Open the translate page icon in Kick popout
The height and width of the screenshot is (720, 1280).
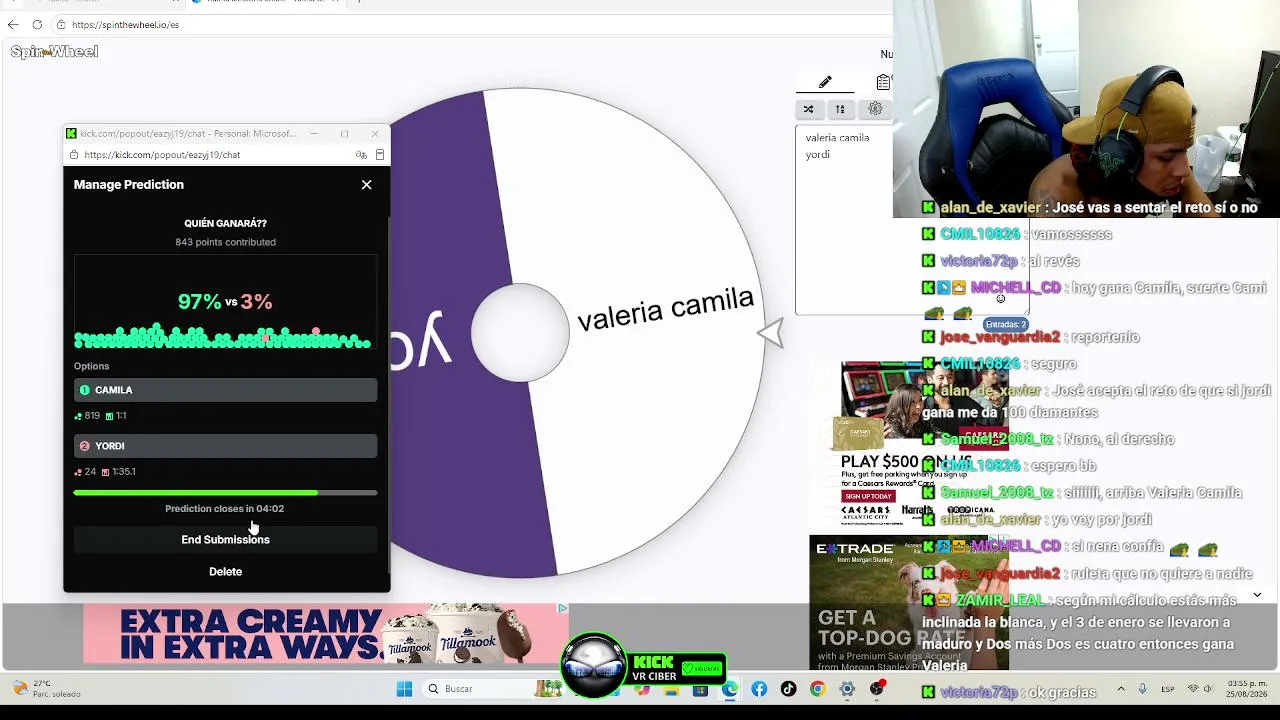click(x=361, y=155)
